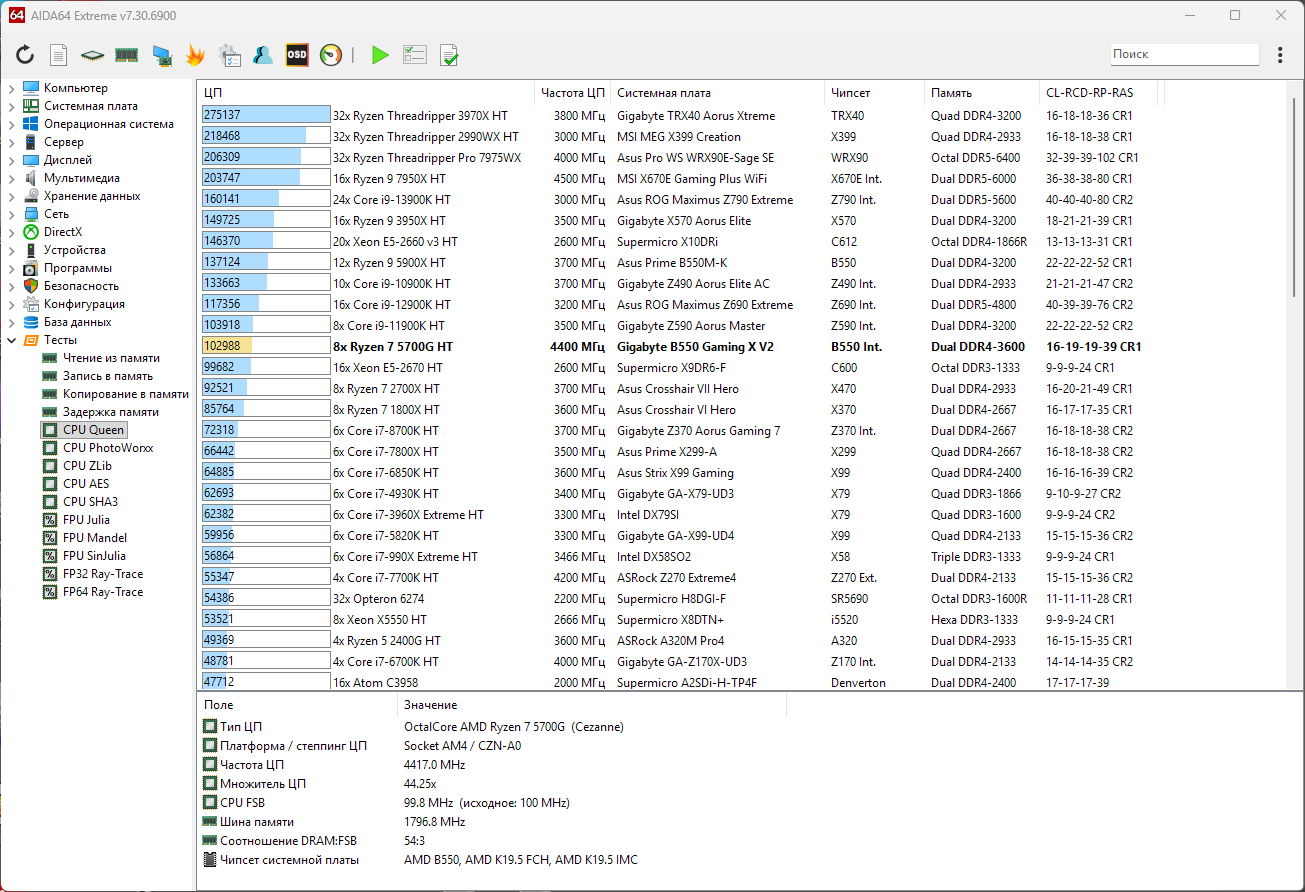1305x892 pixels.
Task: Open the three-dot main menu
Action: [x=1280, y=55]
